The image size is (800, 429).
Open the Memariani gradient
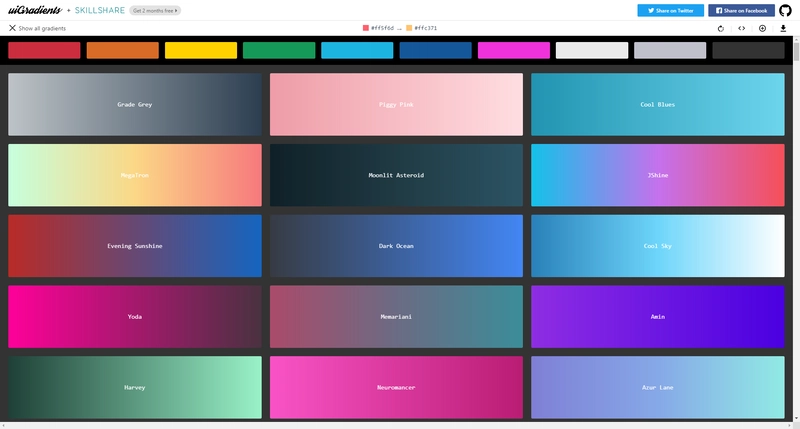pyautogui.click(x=396, y=316)
